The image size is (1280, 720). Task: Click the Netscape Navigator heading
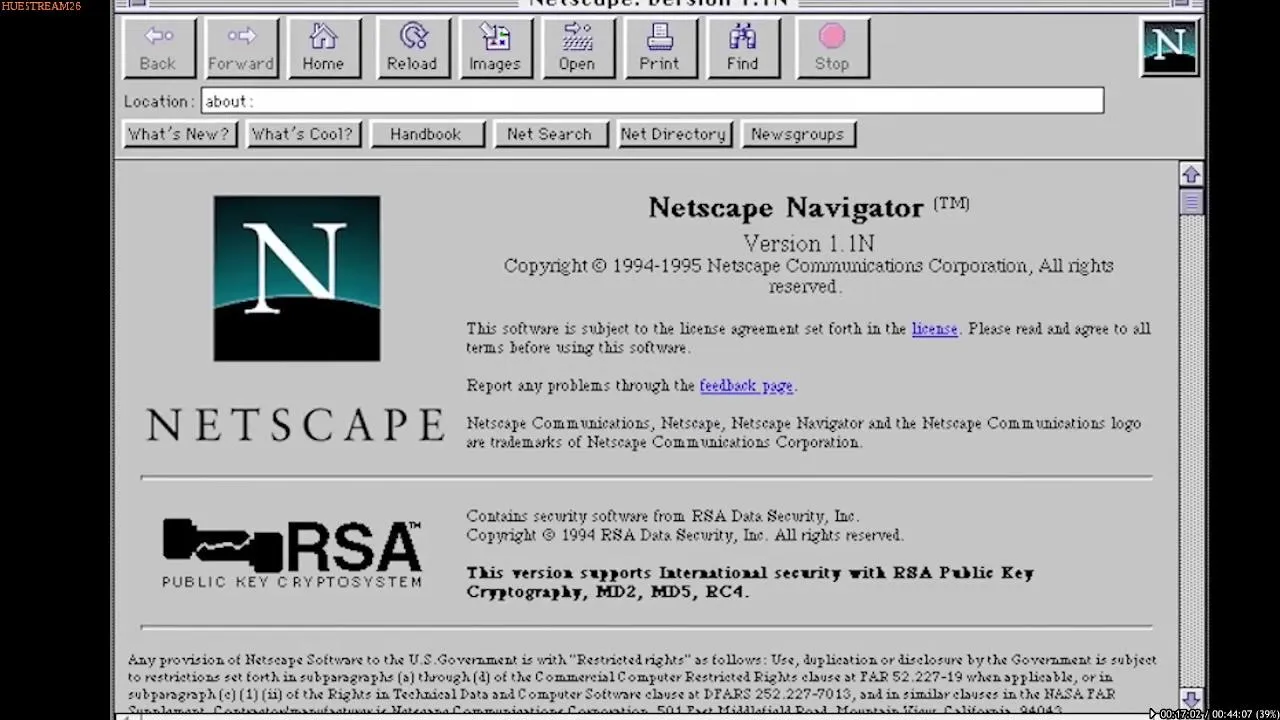pos(786,207)
